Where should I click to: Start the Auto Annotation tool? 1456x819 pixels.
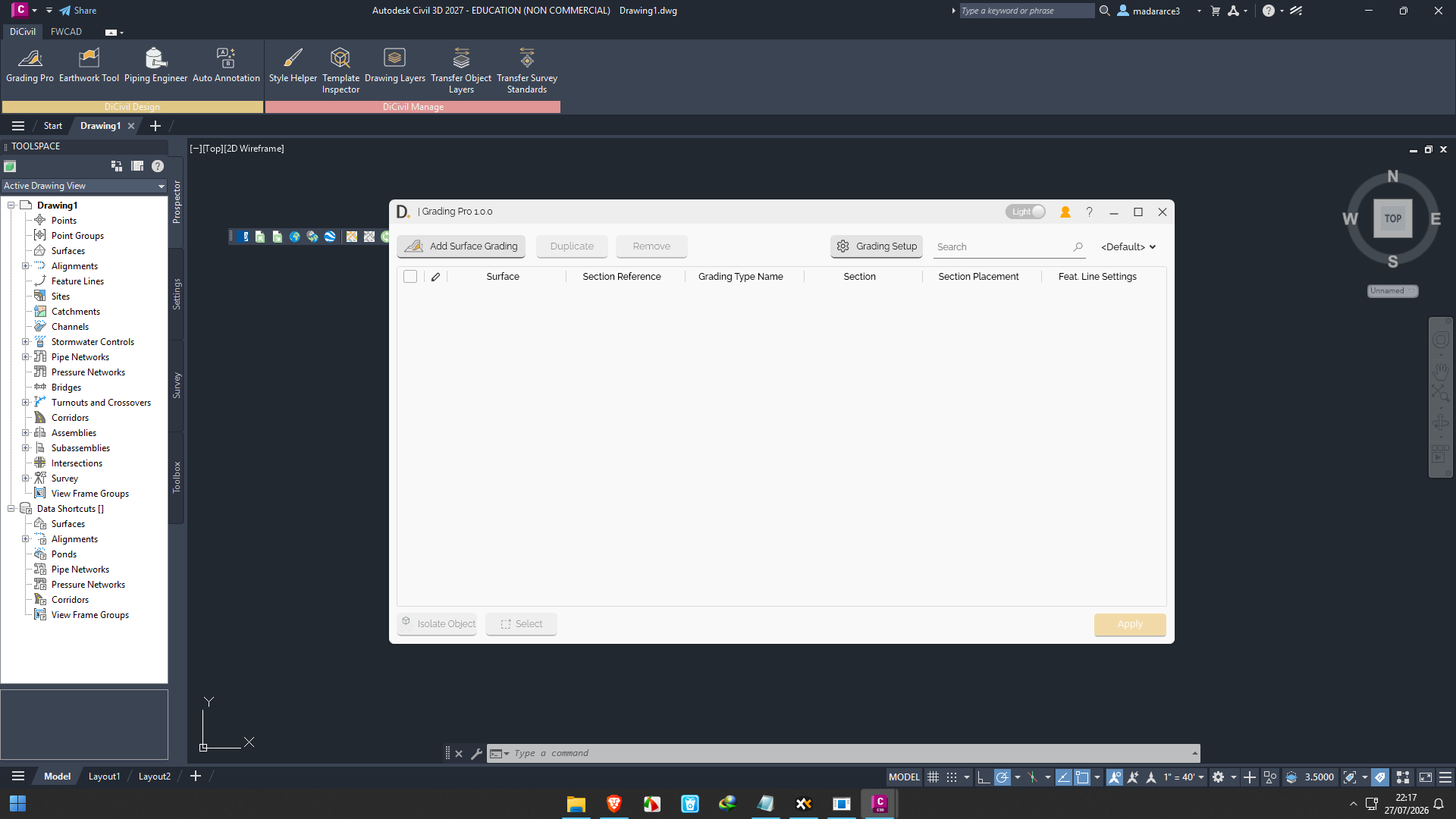coord(226,65)
